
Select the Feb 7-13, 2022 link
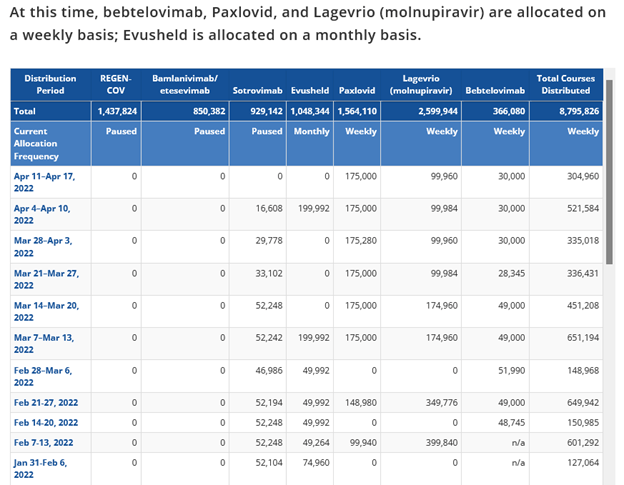click(43, 442)
